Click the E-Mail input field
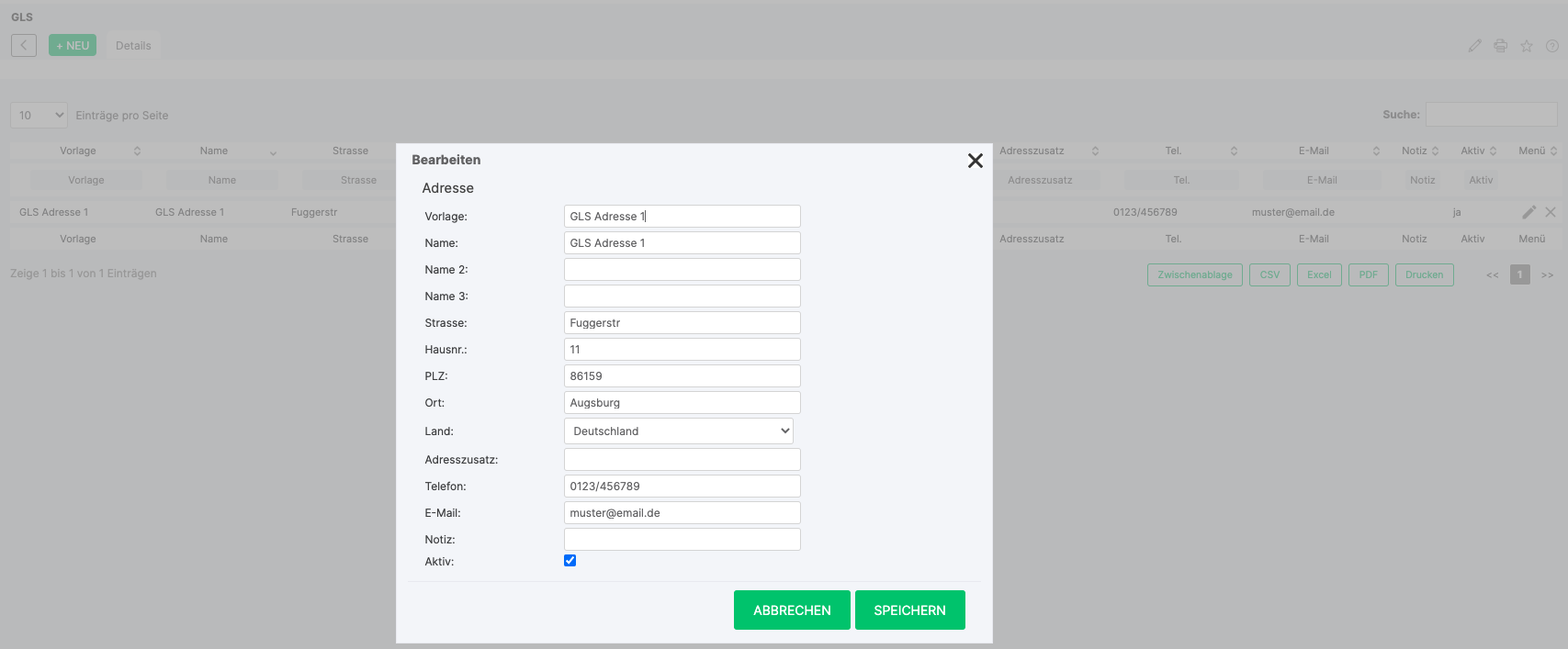 pos(682,513)
